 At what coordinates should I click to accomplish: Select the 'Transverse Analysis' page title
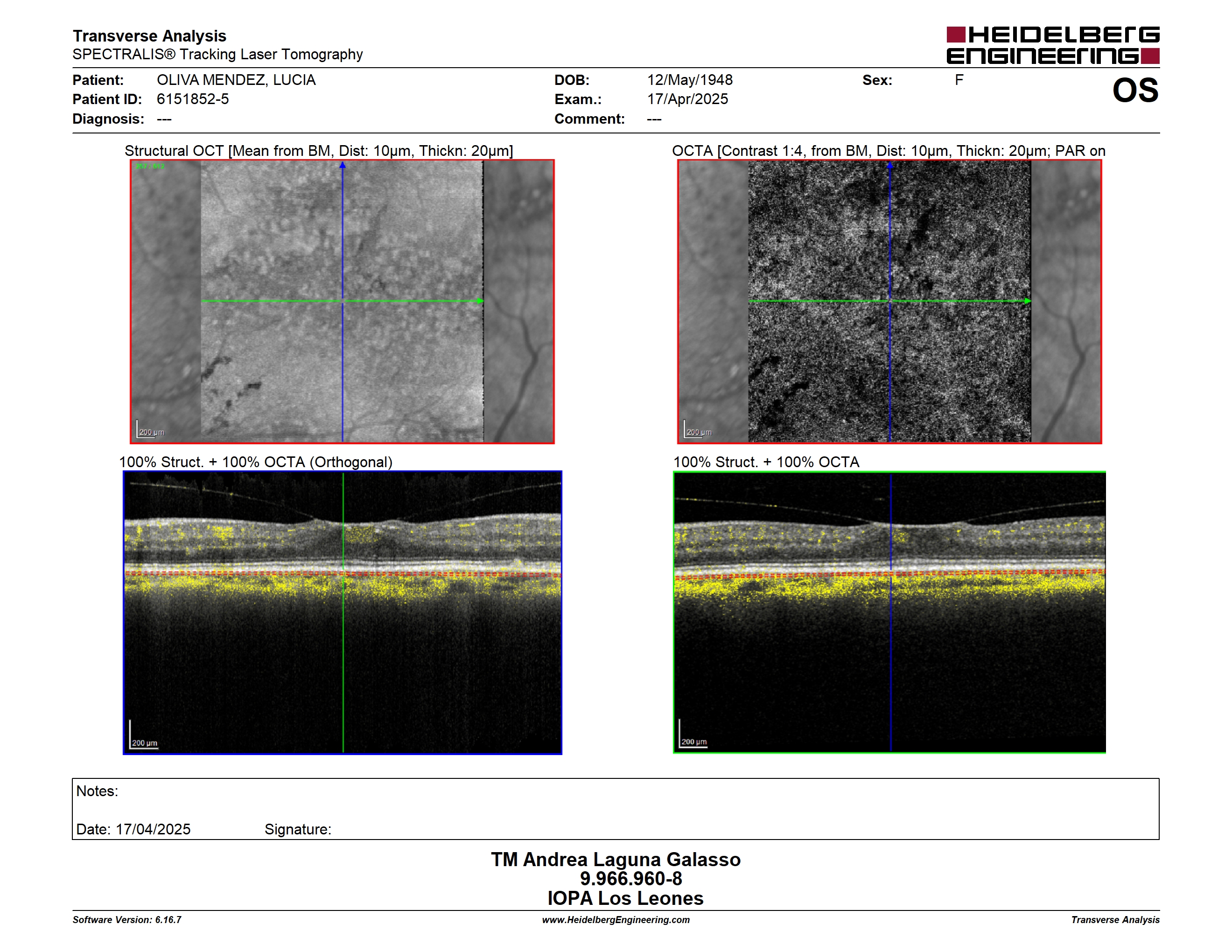click(x=149, y=35)
